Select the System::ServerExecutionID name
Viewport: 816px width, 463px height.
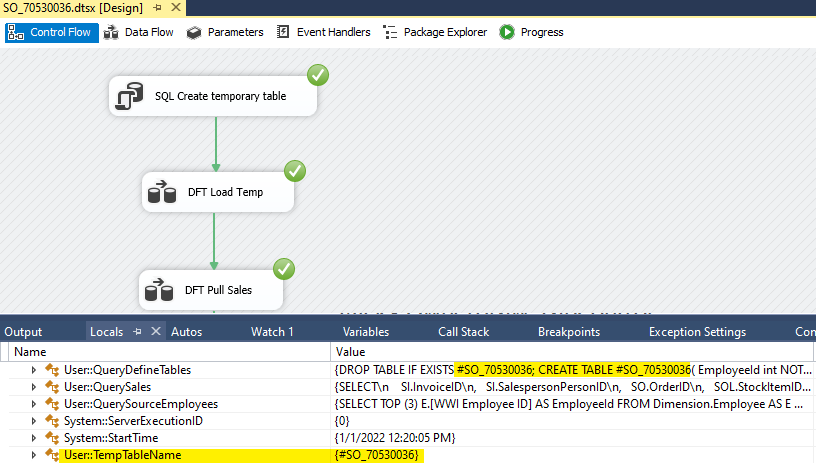tap(133, 421)
